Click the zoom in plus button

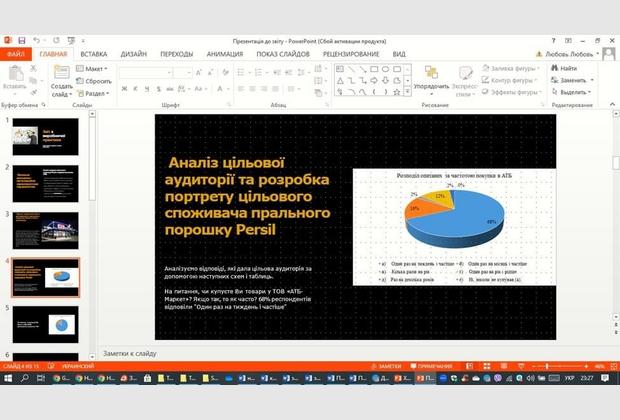coord(586,367)
